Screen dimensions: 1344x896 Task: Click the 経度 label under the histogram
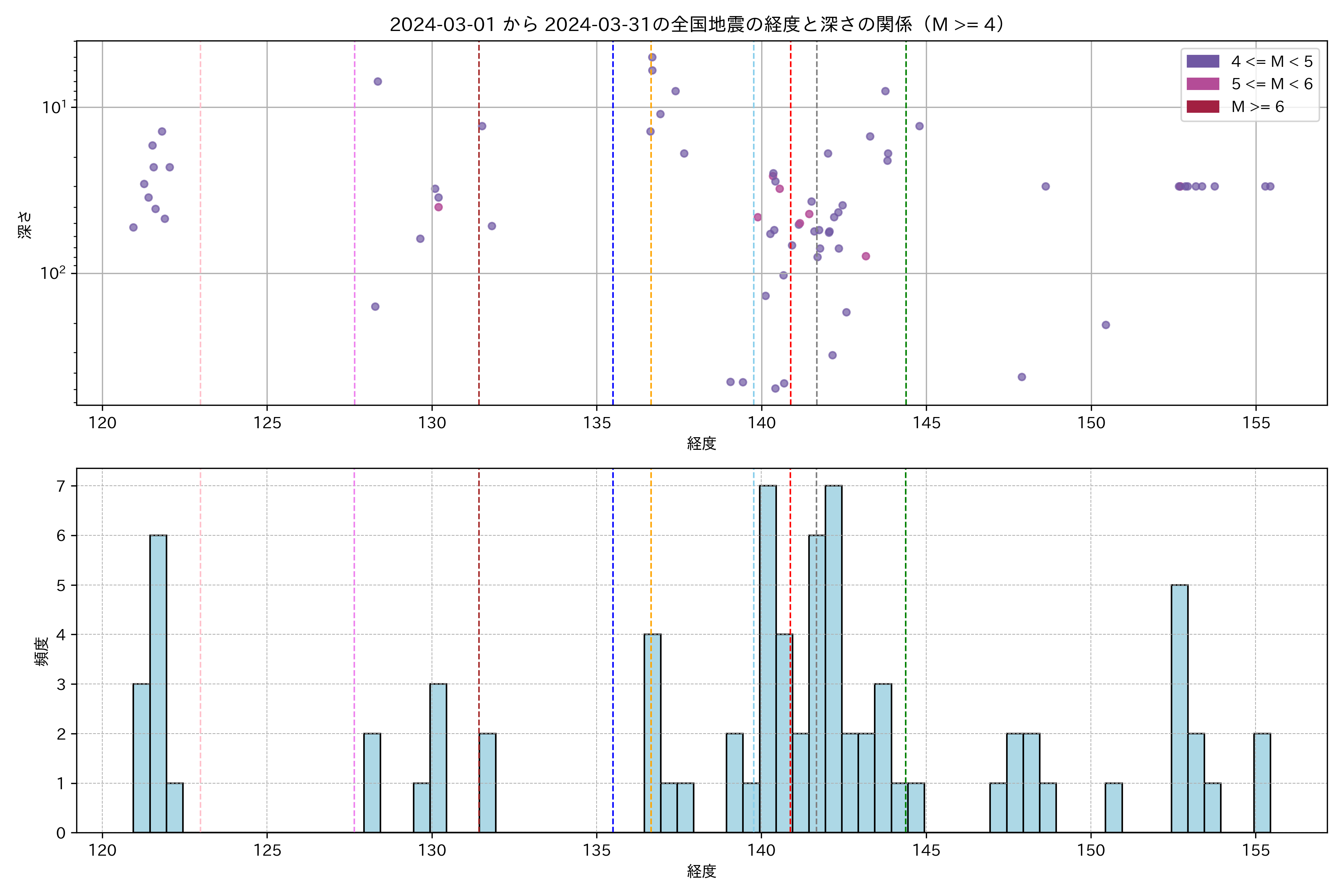[x=701, y=871]
